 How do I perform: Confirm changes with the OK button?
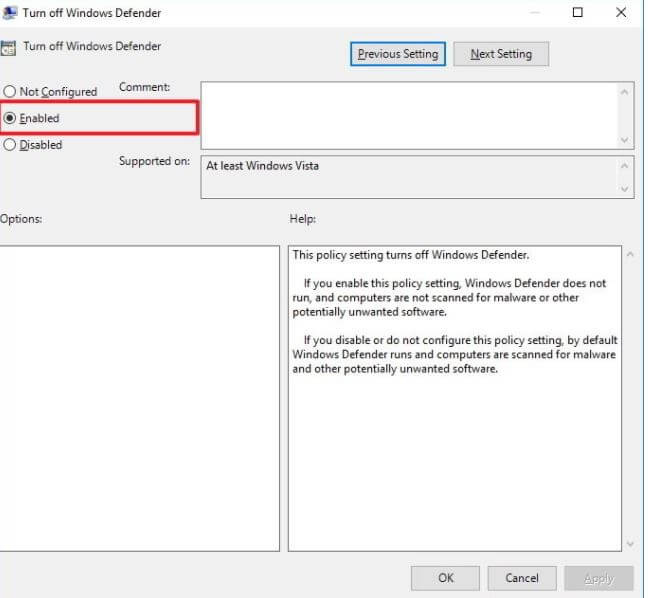[x=445, y=578]
